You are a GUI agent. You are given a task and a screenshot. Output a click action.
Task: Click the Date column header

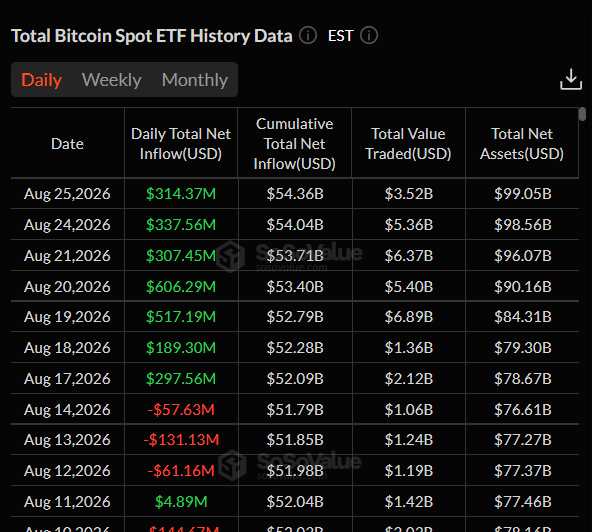(x=67, y=143)
